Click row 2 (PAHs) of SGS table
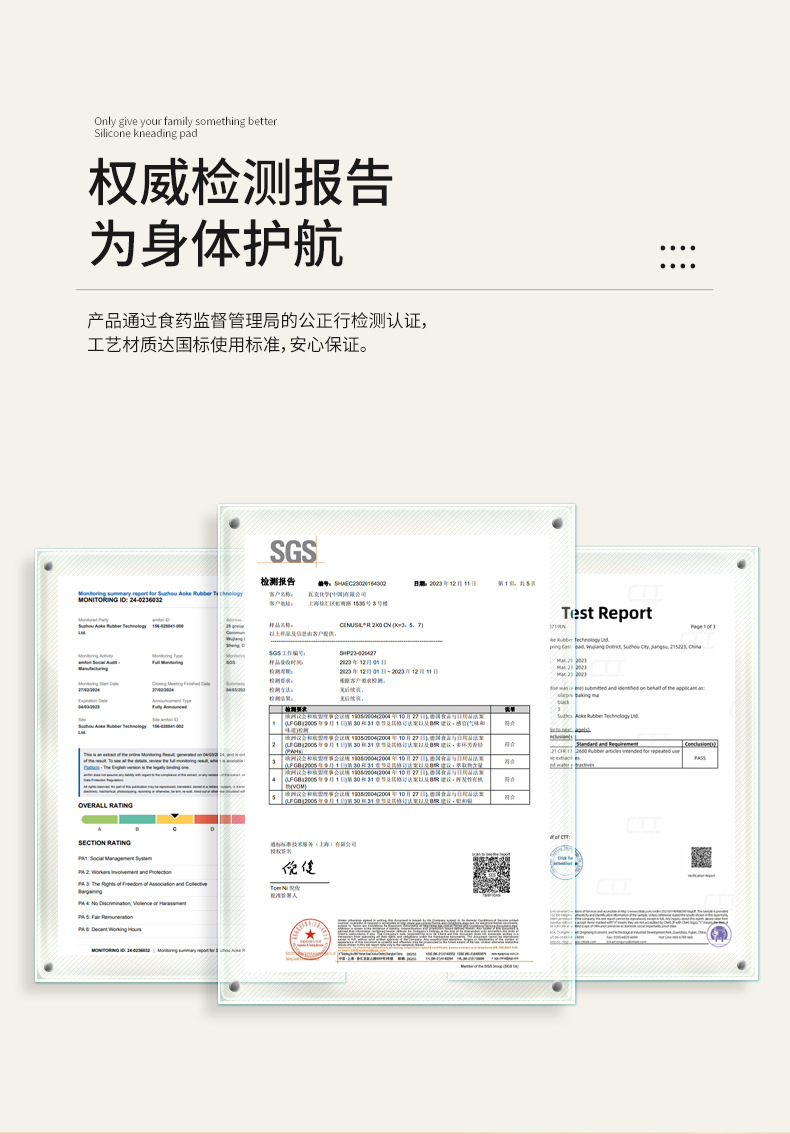 (x=399, y=744)
